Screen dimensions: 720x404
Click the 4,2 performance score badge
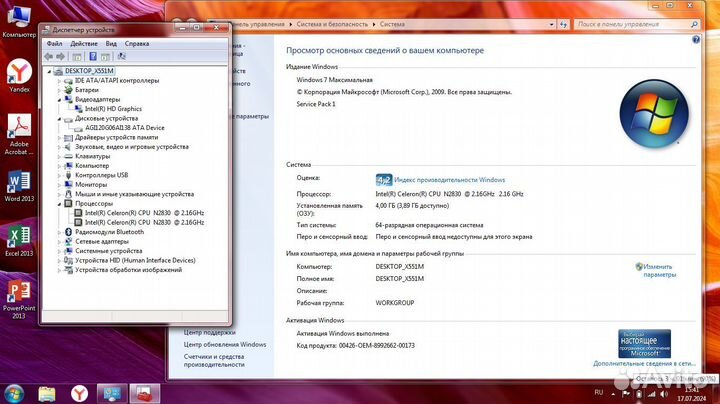(x=383, y=180)
